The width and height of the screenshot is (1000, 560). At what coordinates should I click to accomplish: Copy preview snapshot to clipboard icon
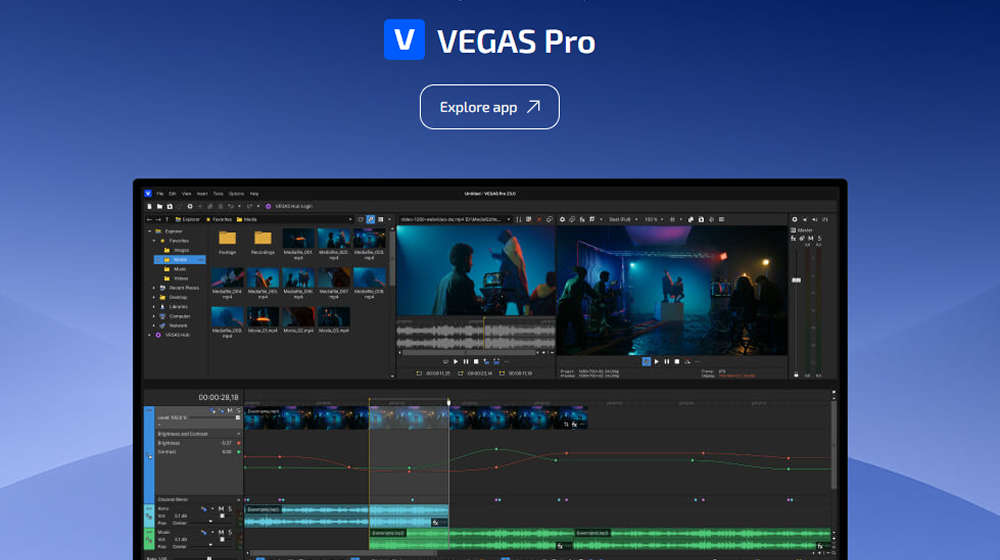pos(691,219)
